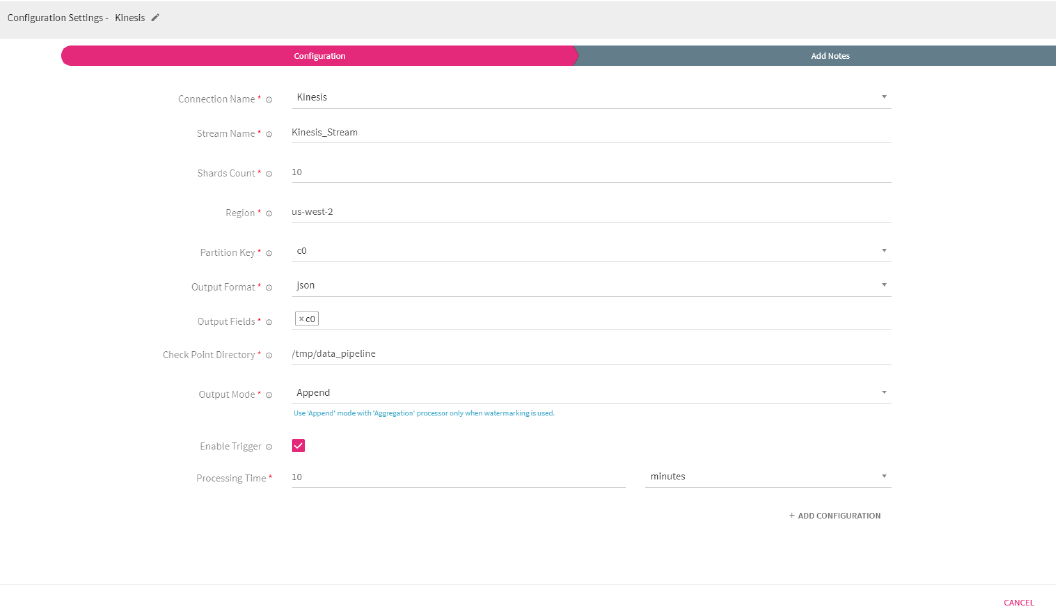The image size is (1056, 611).
Task: Open the Output Format dropdown
Action: coord(591,285)
